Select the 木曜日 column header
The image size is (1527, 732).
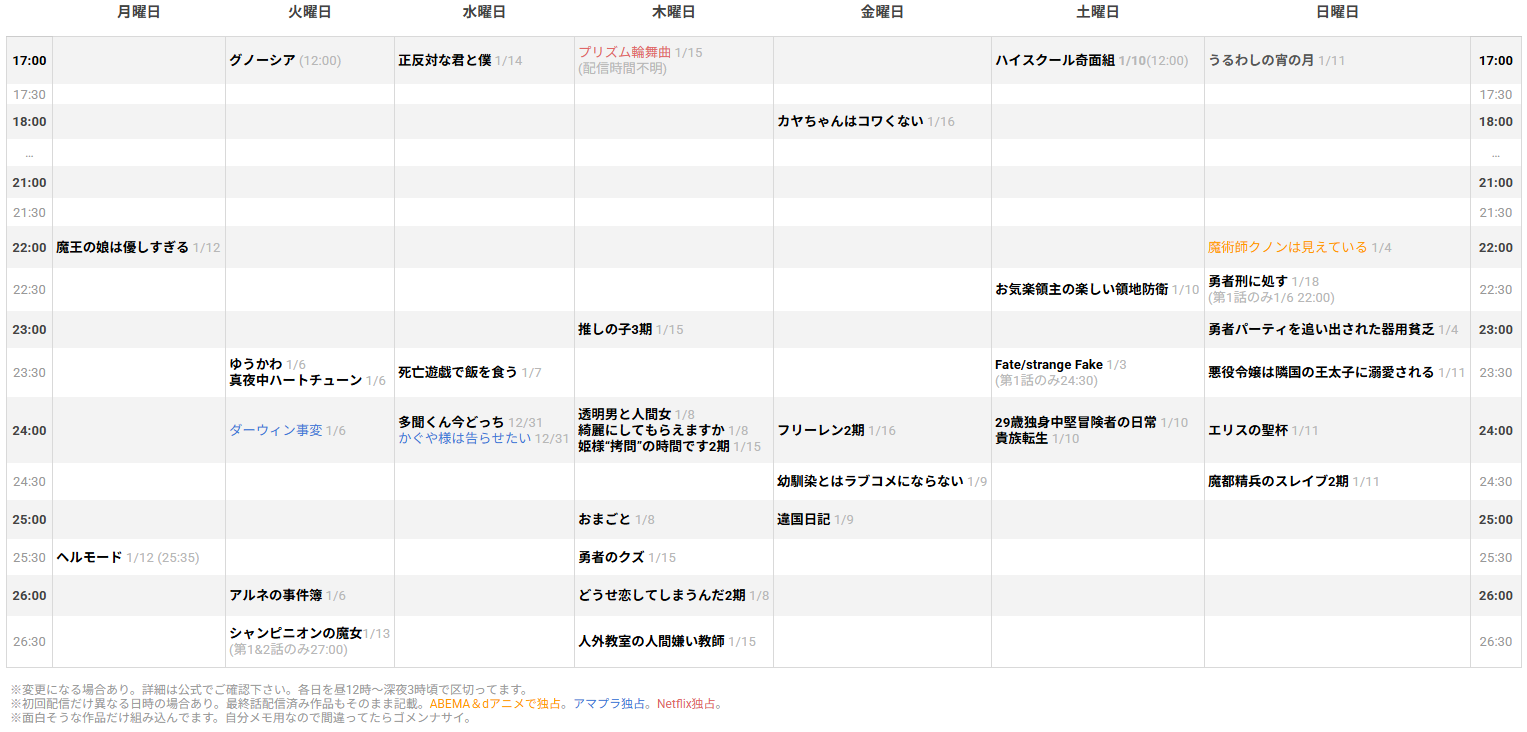(x=671, y=12)
